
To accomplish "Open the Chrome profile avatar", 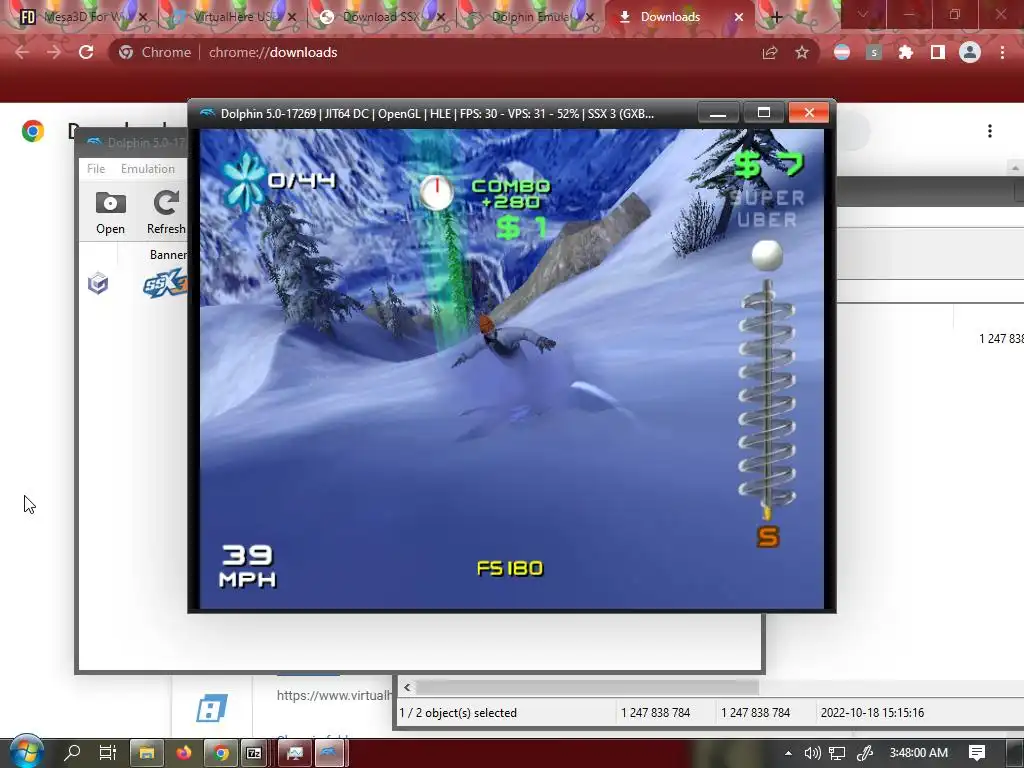I will pos(970,52).
